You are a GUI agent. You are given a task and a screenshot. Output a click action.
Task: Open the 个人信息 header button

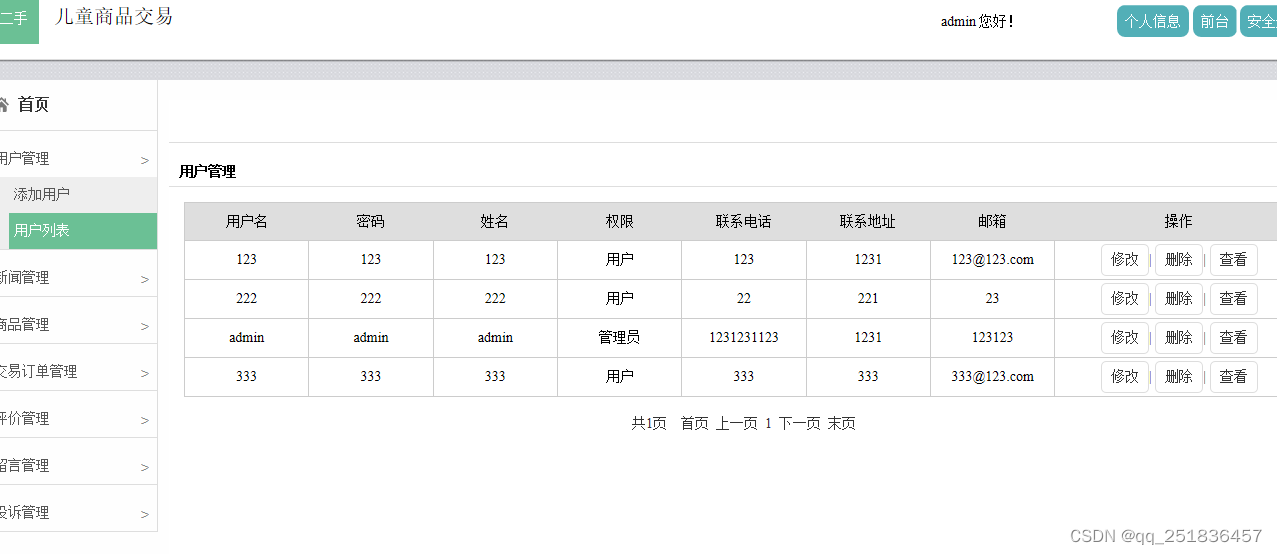pyautogui.click(x=1153, y=21)
